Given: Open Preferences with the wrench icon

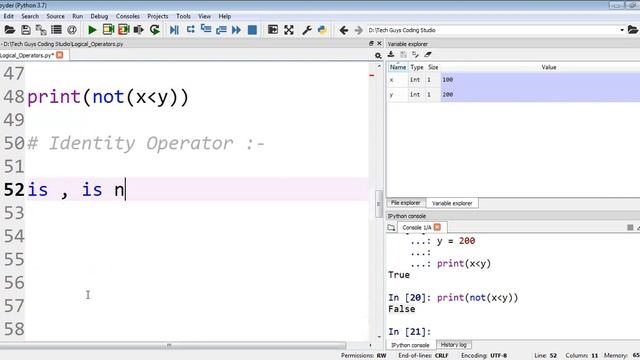Looking at the screenshot, I should [307, 30].
